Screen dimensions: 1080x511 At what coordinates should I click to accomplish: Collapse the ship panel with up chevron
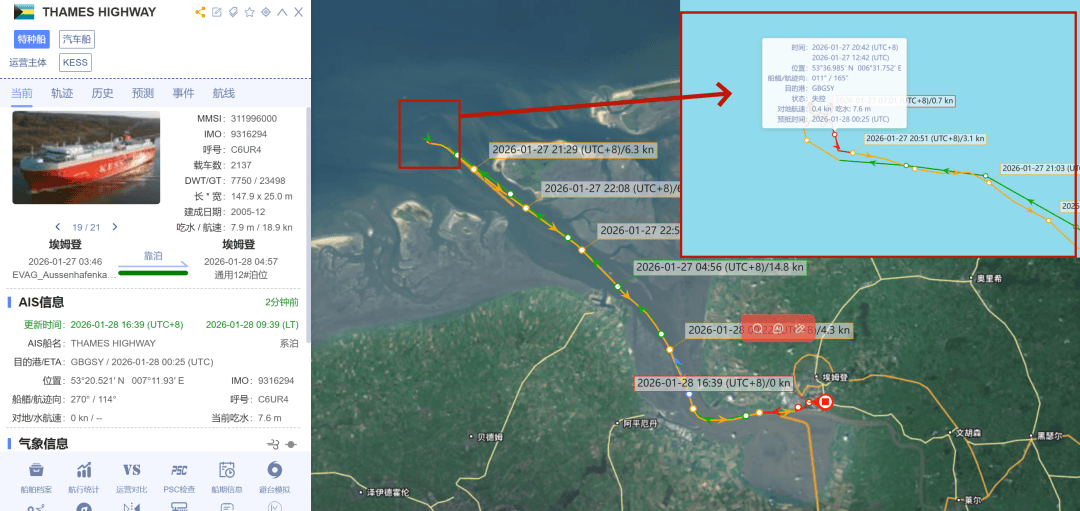tap(282, 12)
